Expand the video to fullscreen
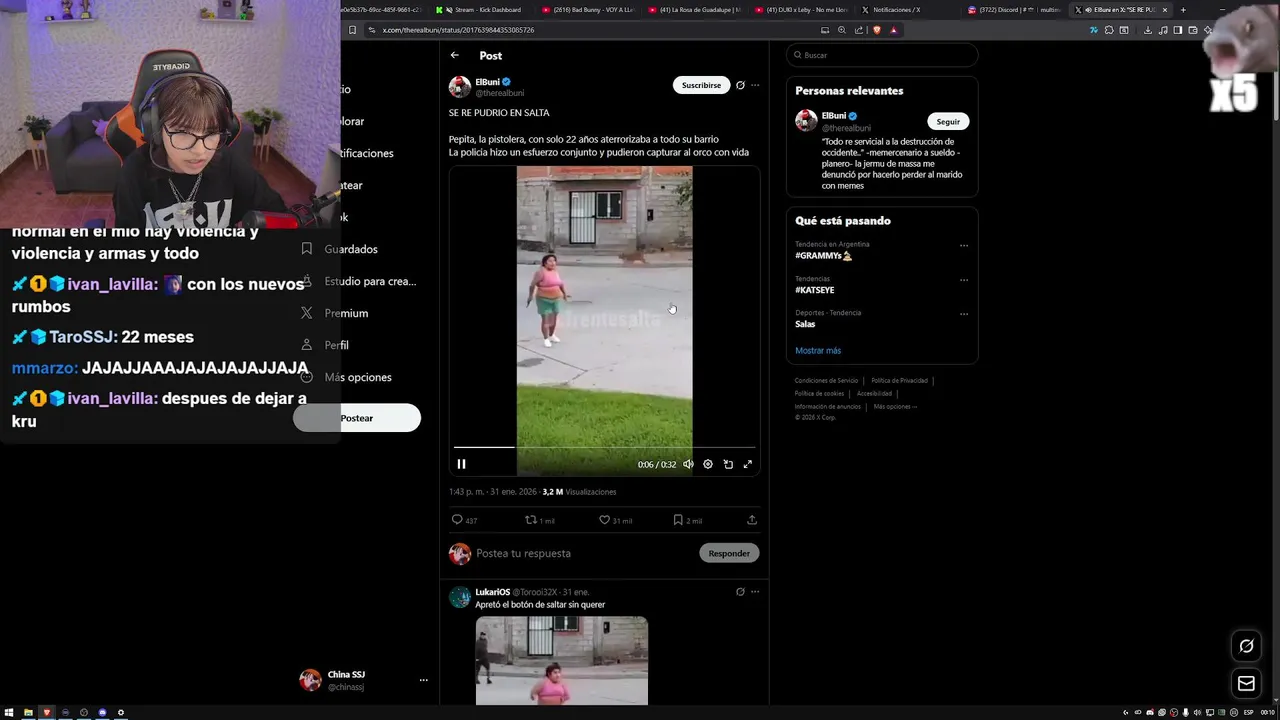This screenshot has height=720, width=1280. (x=747, y=464)
